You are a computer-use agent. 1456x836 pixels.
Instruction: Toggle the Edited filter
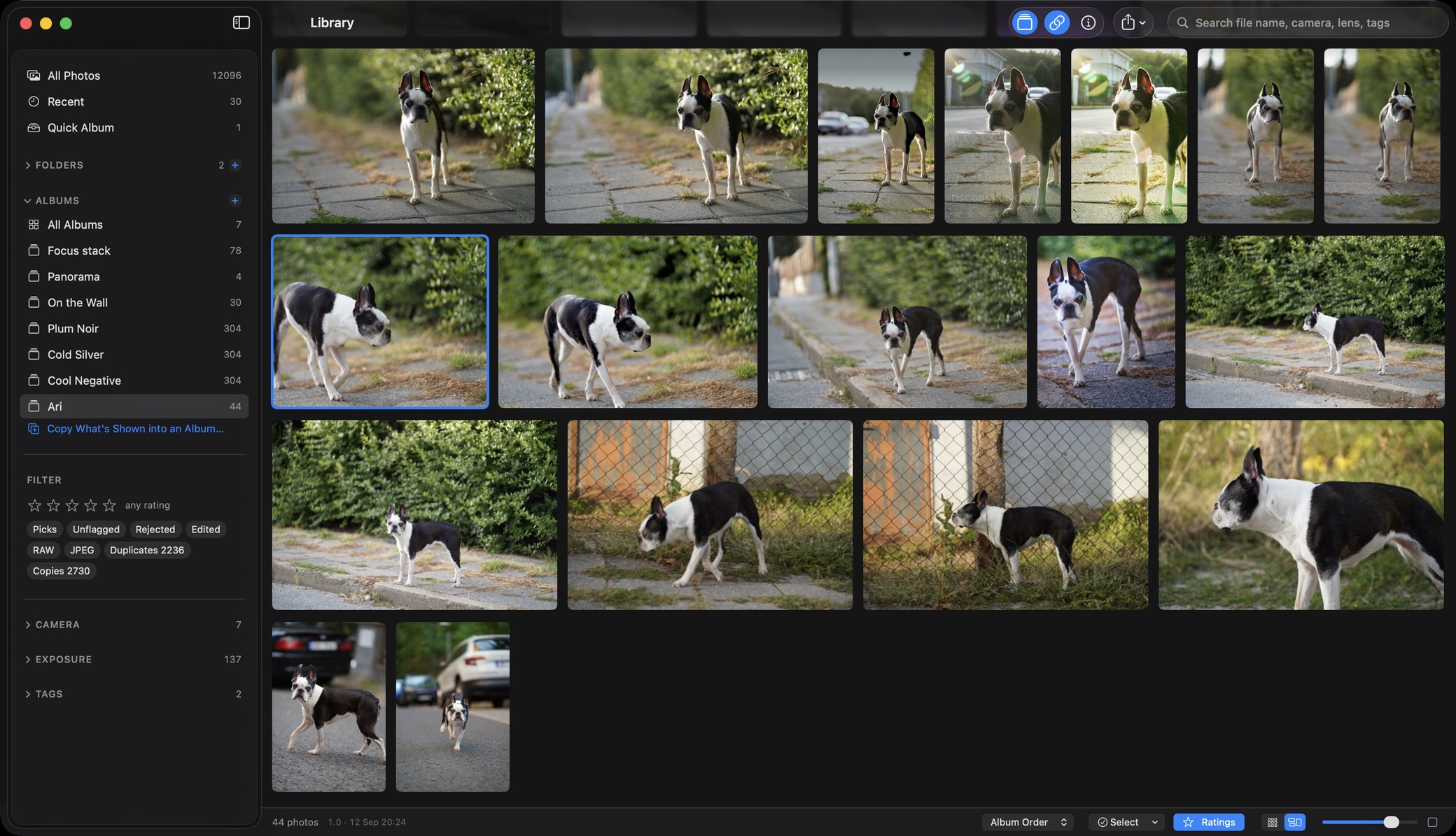(206, 530)
